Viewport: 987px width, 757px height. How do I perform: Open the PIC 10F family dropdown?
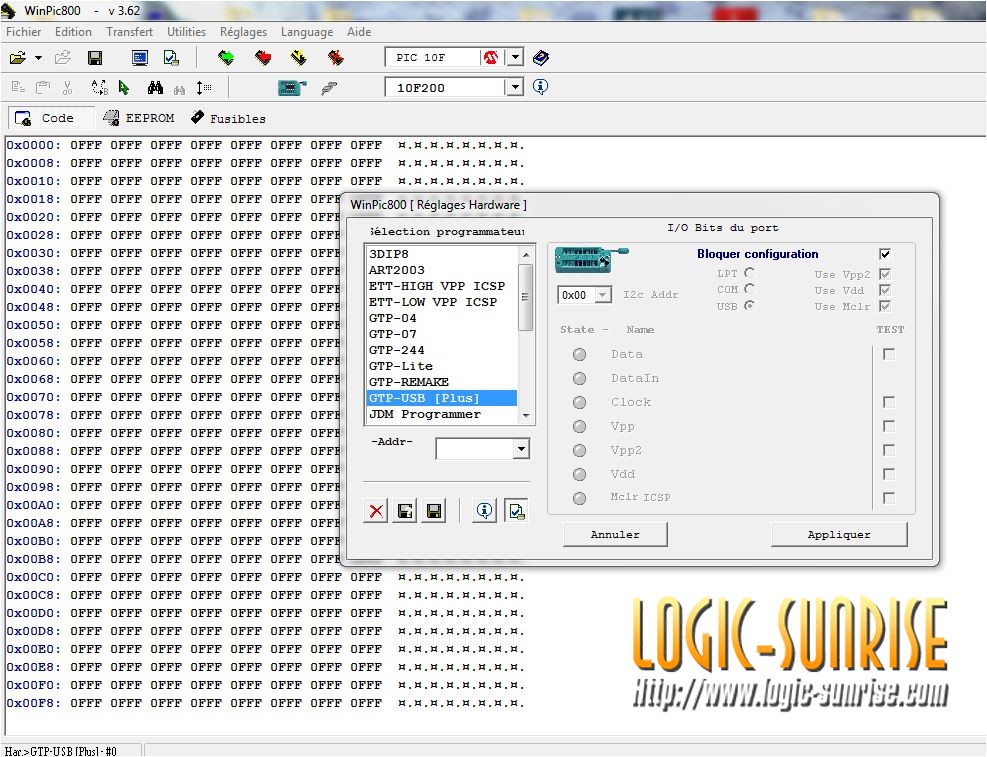coord(515,58)
